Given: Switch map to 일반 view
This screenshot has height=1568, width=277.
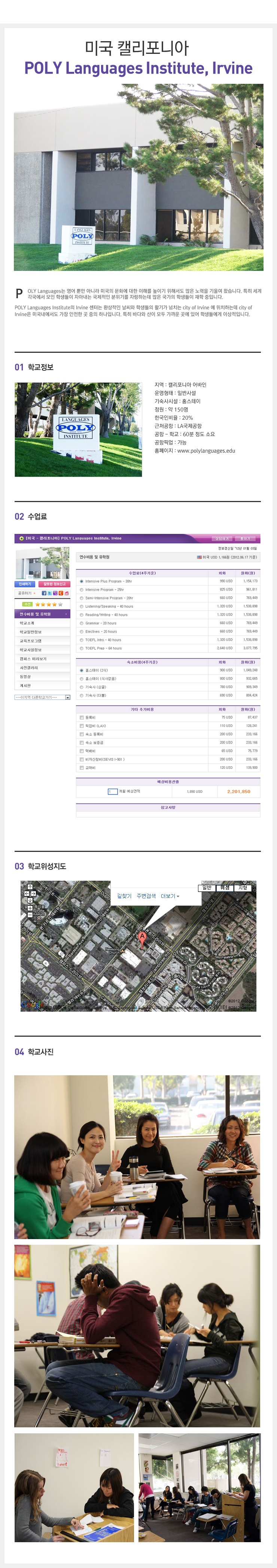Looking at the screenshot, I should (x=207, y=888).
